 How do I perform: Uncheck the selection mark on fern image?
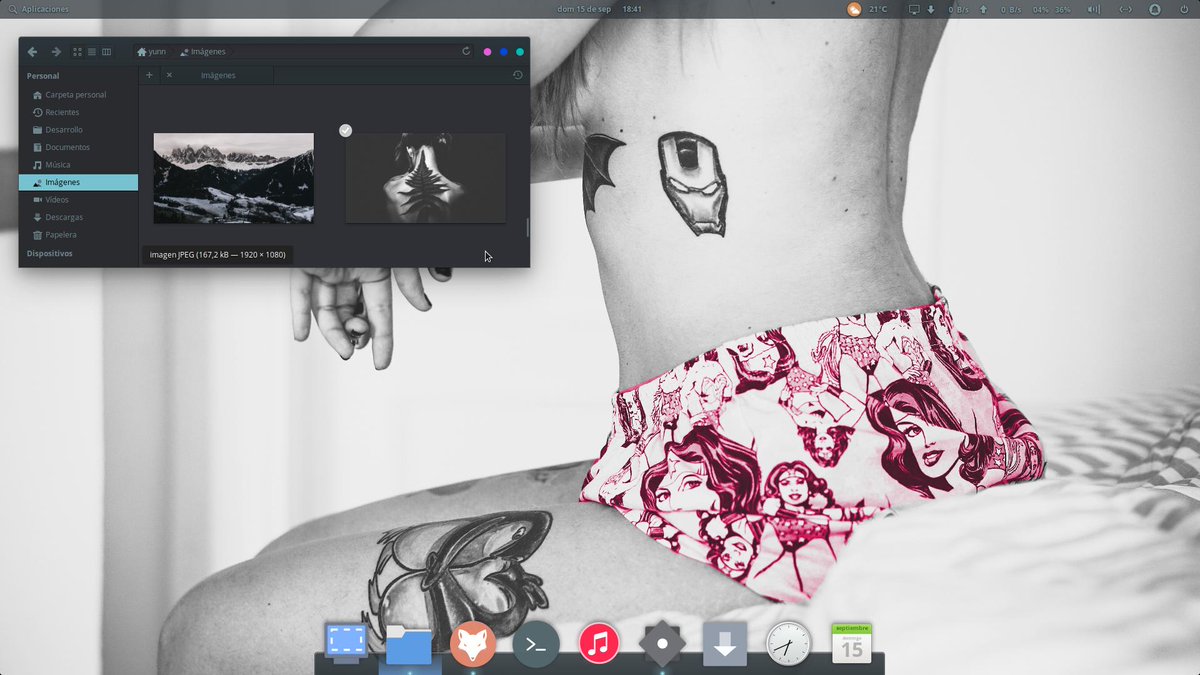point(345,130)
